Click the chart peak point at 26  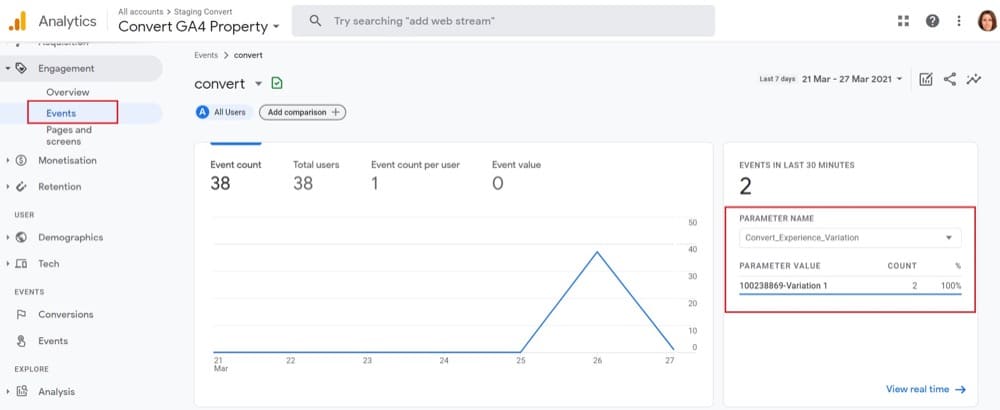point(597,252)
